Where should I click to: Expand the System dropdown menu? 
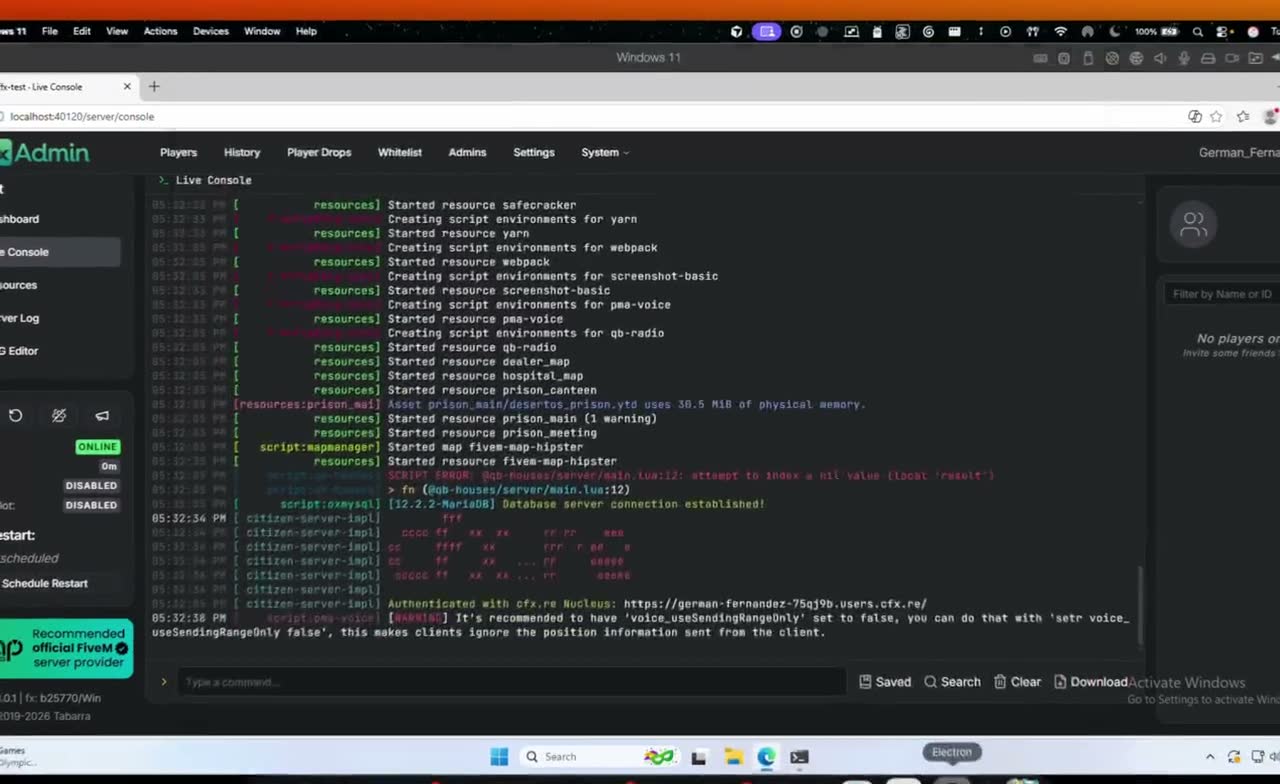(605, 153)
